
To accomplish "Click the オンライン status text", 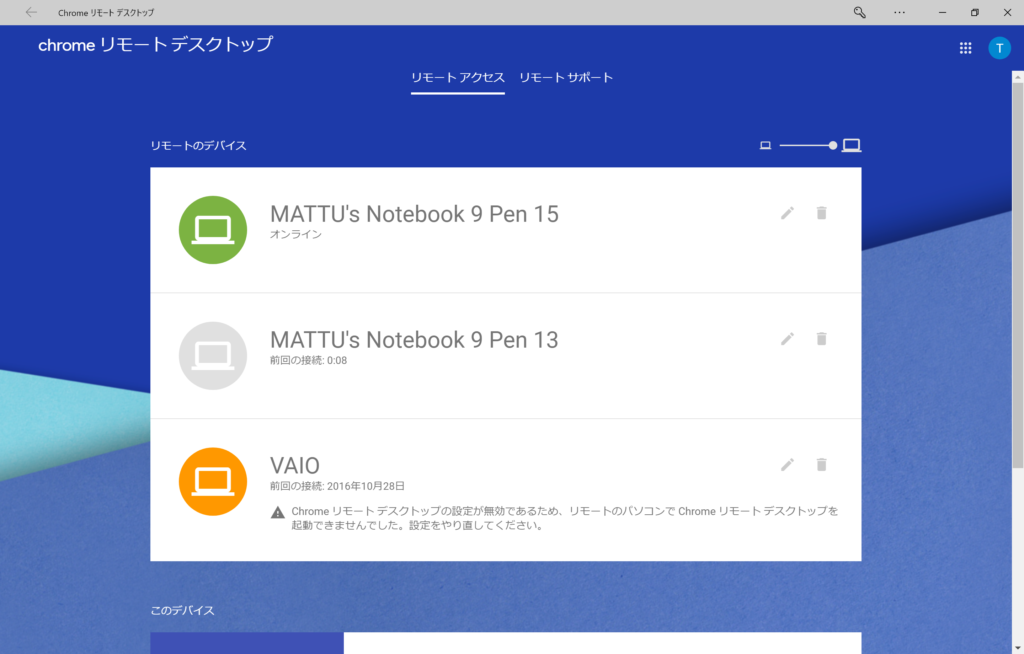I will click(x=296, y=235).
